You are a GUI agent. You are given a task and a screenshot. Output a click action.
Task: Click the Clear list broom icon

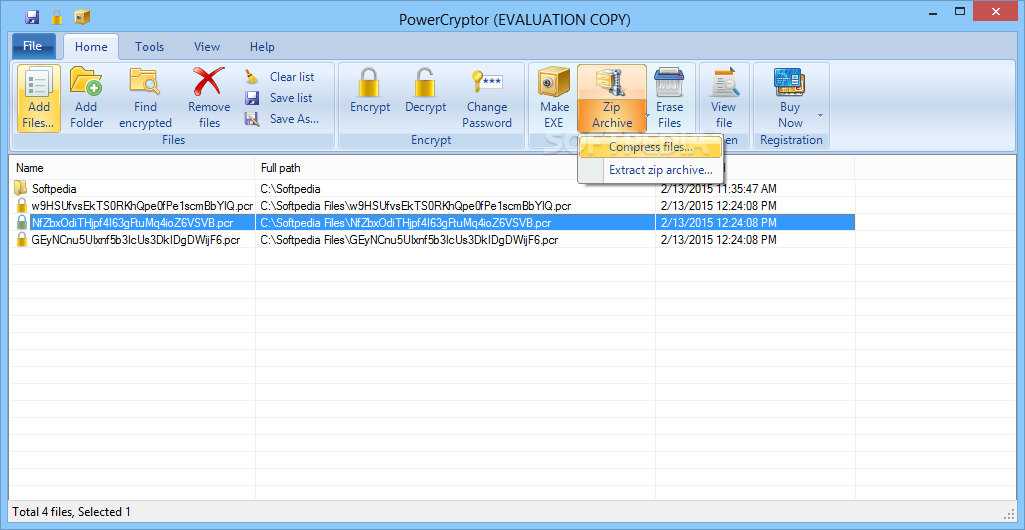252,77
